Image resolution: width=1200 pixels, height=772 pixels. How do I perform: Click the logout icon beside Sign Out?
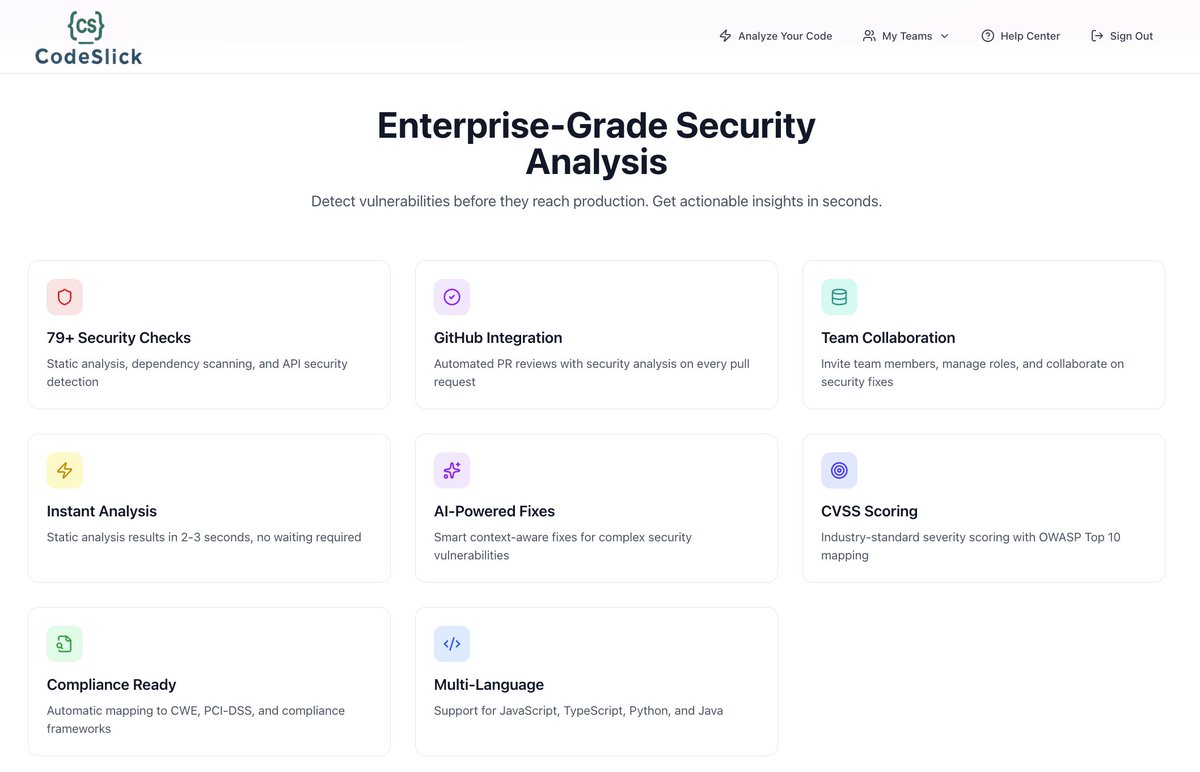pos(1094,35)
